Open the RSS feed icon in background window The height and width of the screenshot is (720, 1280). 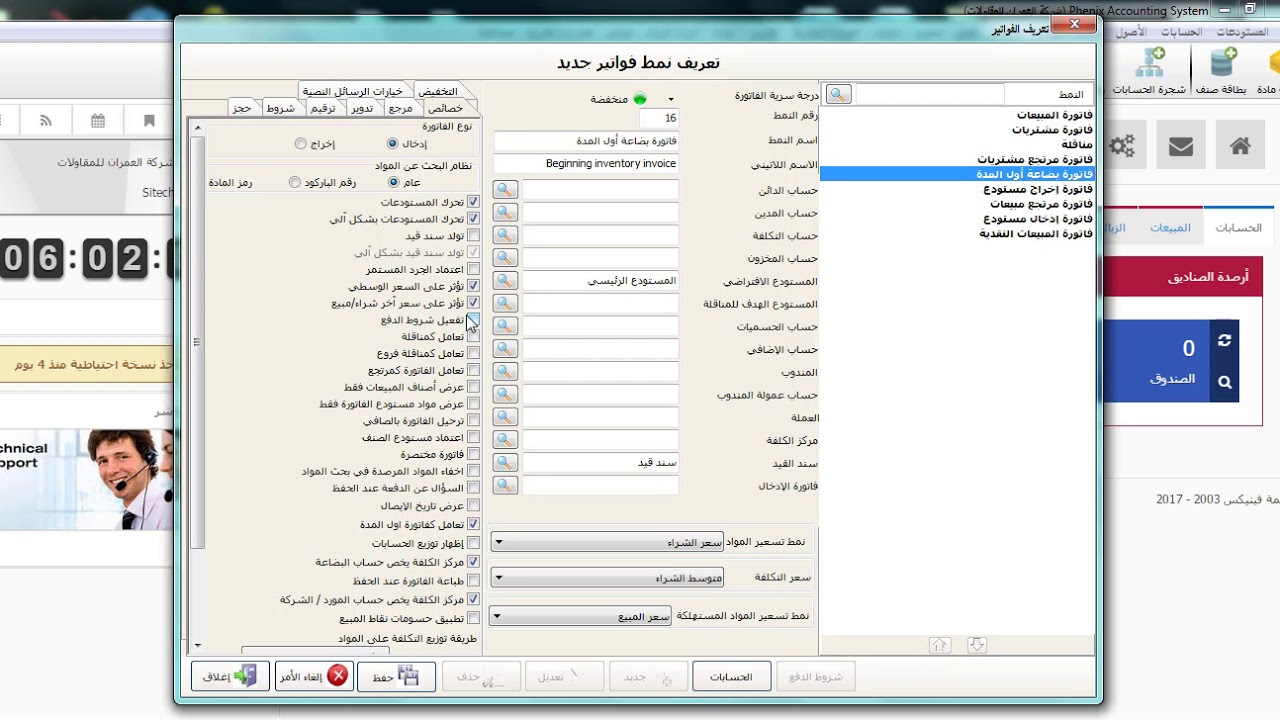(x=46, y=121)
